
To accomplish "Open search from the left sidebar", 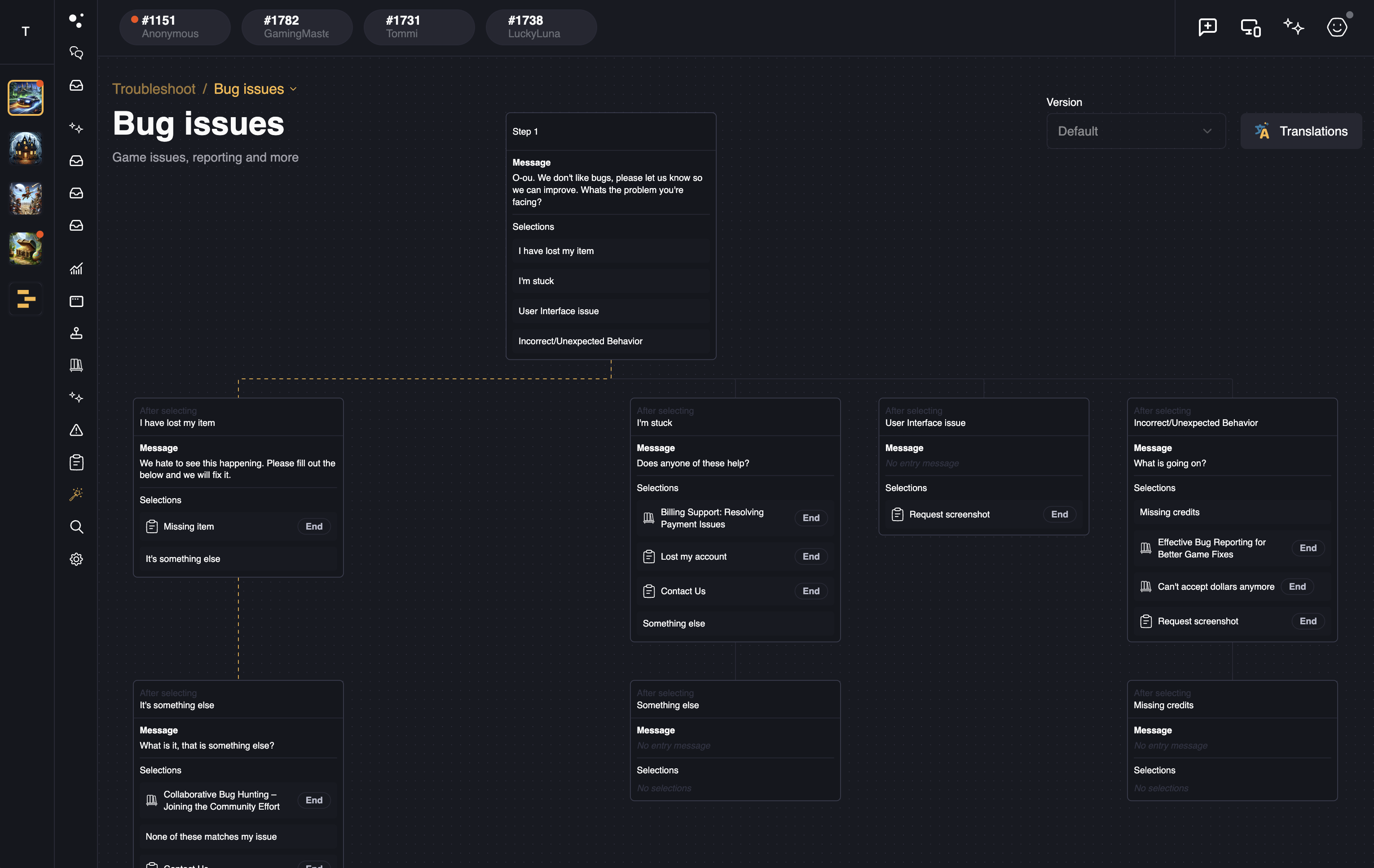I will pyautogui.click(x=76, y=526).
